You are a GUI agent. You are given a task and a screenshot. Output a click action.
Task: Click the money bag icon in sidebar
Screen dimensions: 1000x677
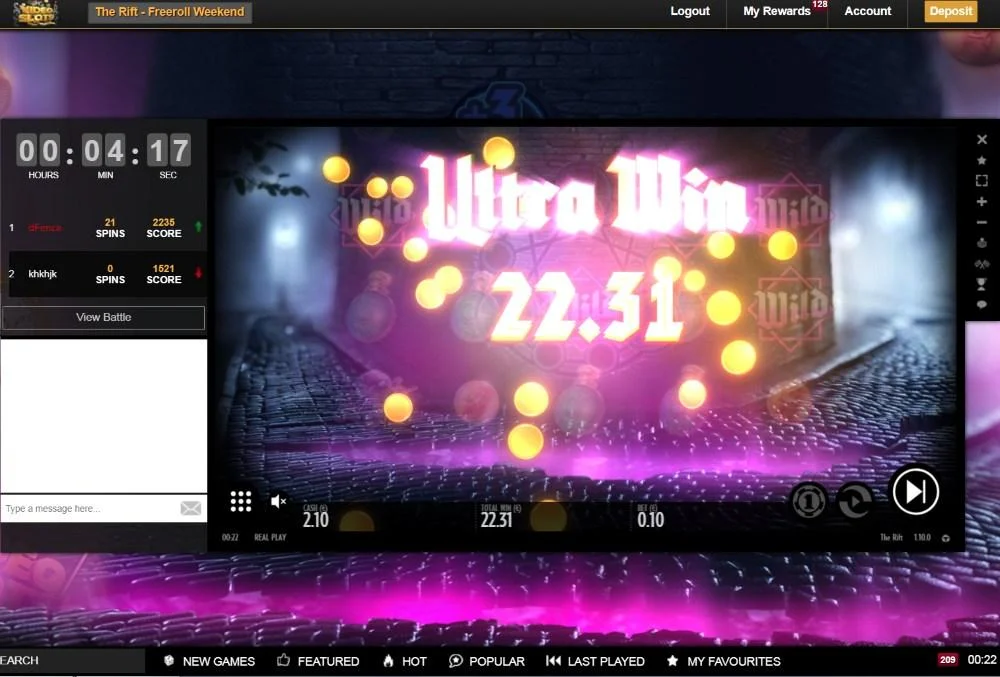982,243
